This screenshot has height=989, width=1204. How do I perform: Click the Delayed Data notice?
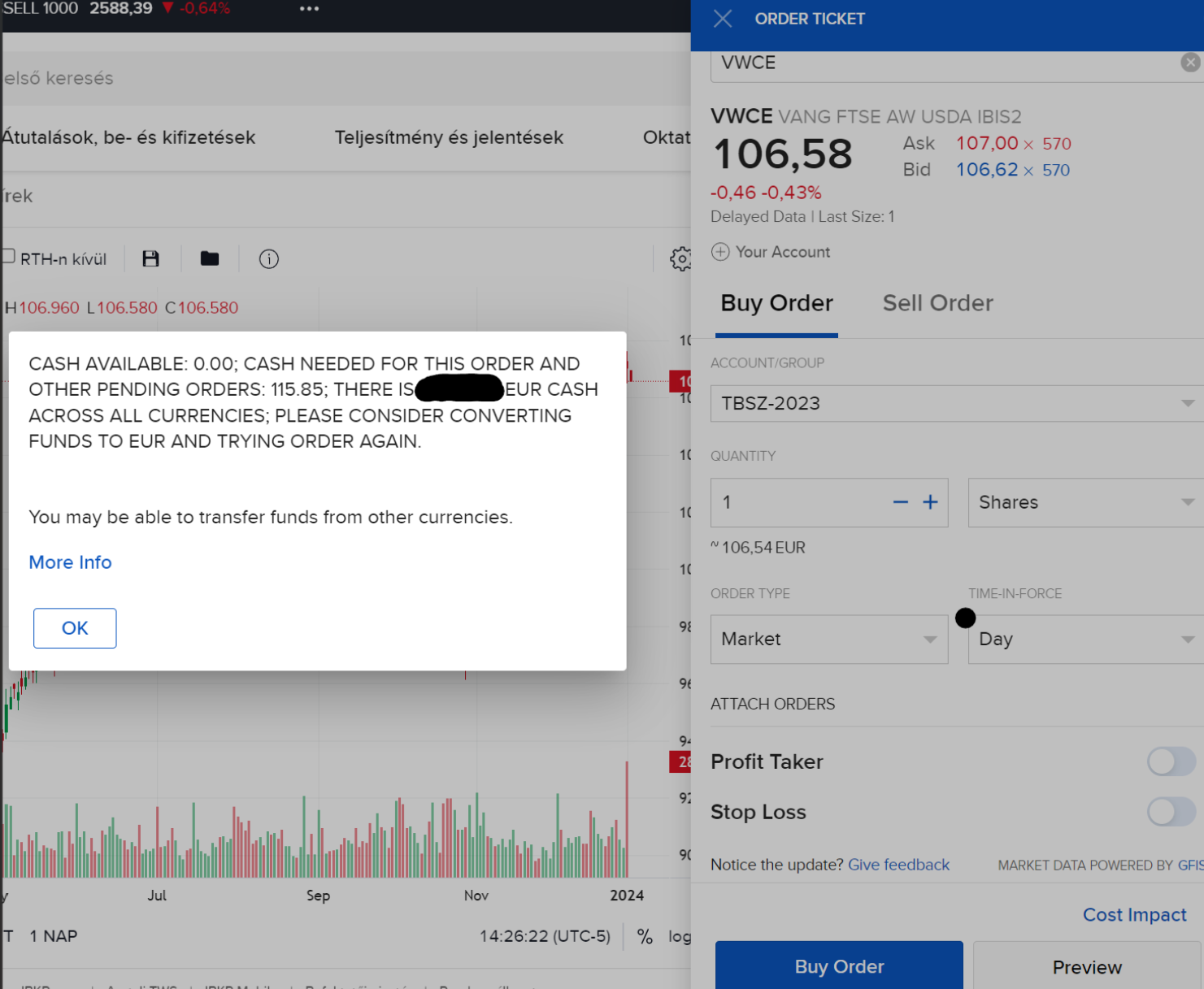click(x=758, y=217)
